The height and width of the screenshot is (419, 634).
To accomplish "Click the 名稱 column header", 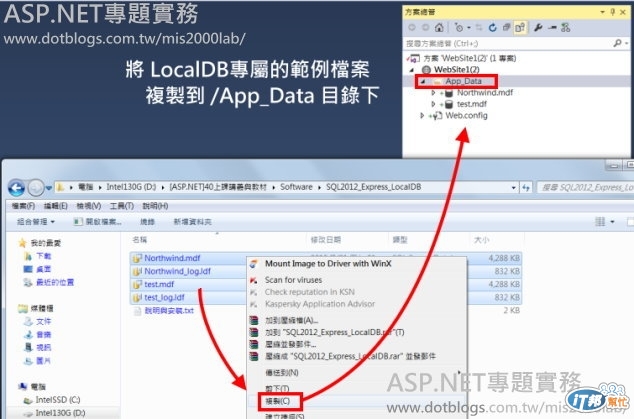I will click(139, 240).
